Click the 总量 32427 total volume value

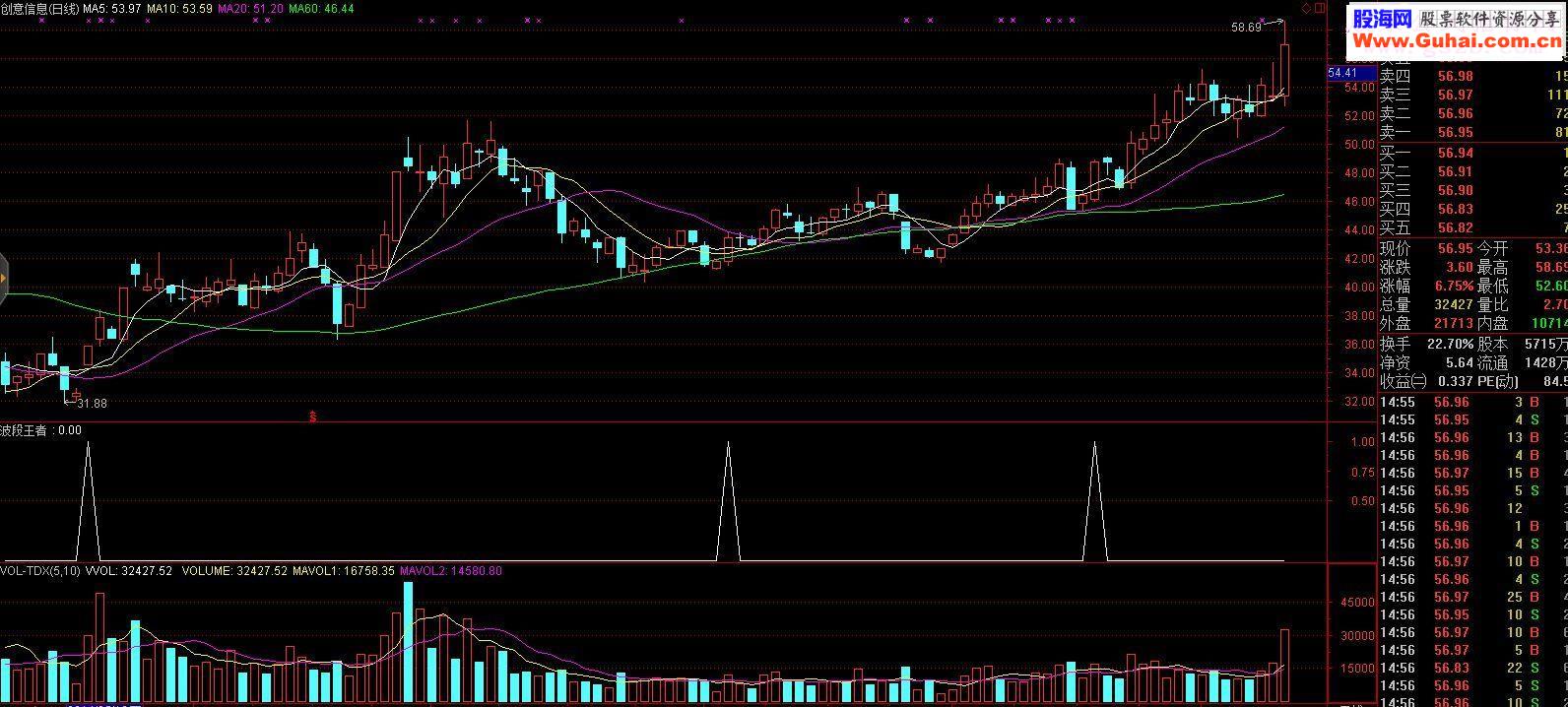pyautogui.click(x=1454, y=305)
